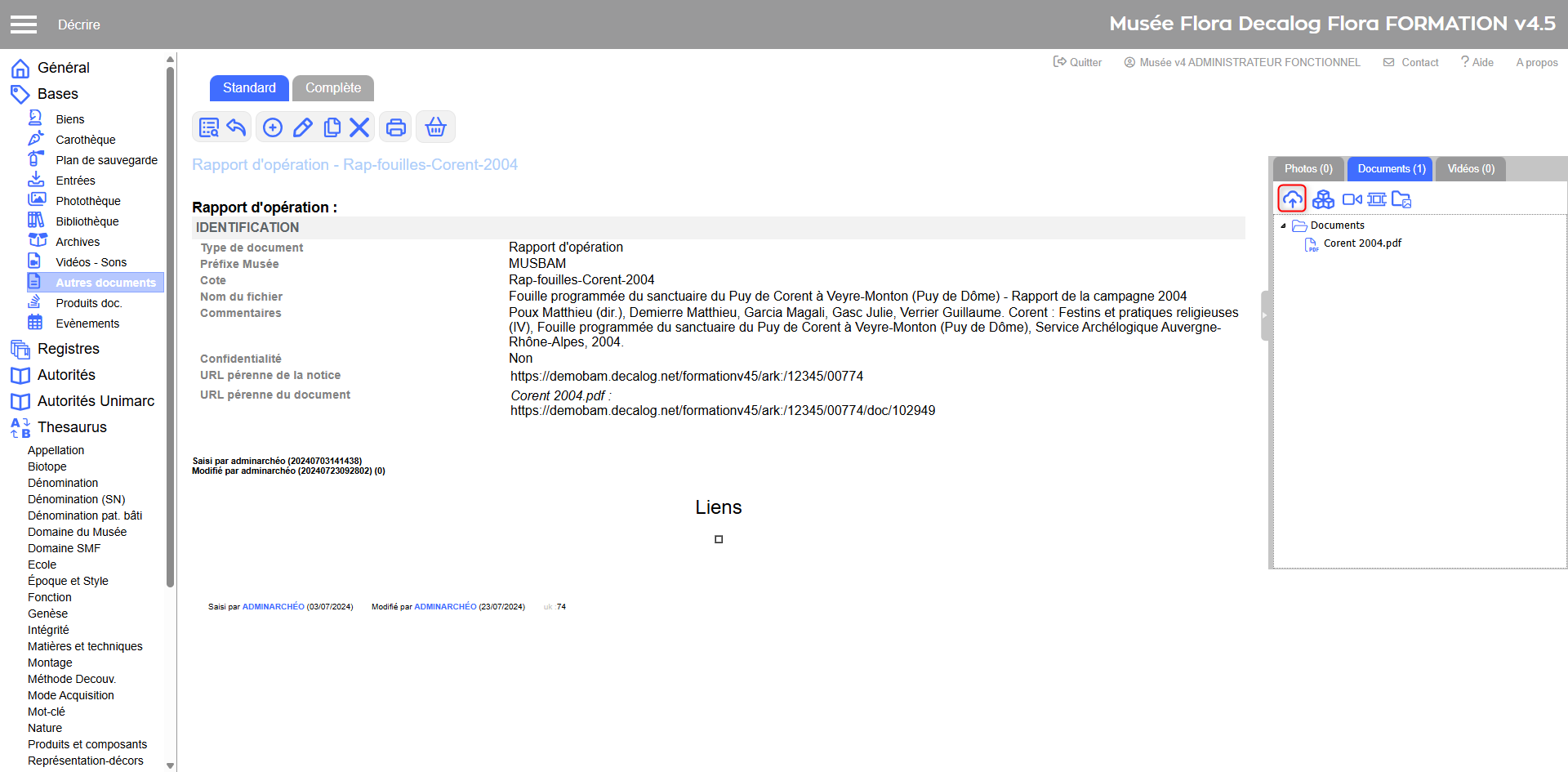Select Autres documents in the sidebar
The width and height of the screenshot is (1568, 772).
pyautogui.click(x=96, y=283)
